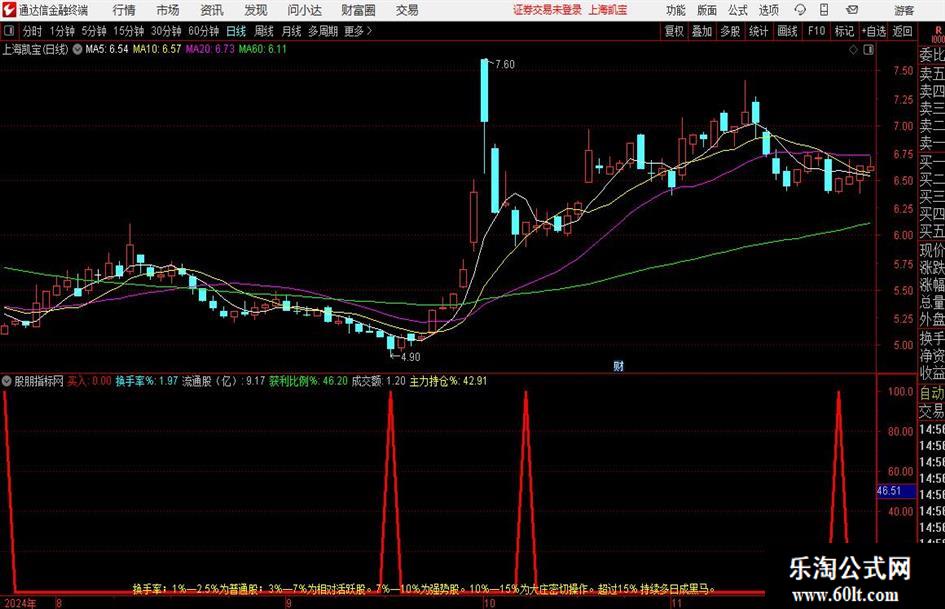
Task: Click +自选 to add to watchlist
Action: 873,31
